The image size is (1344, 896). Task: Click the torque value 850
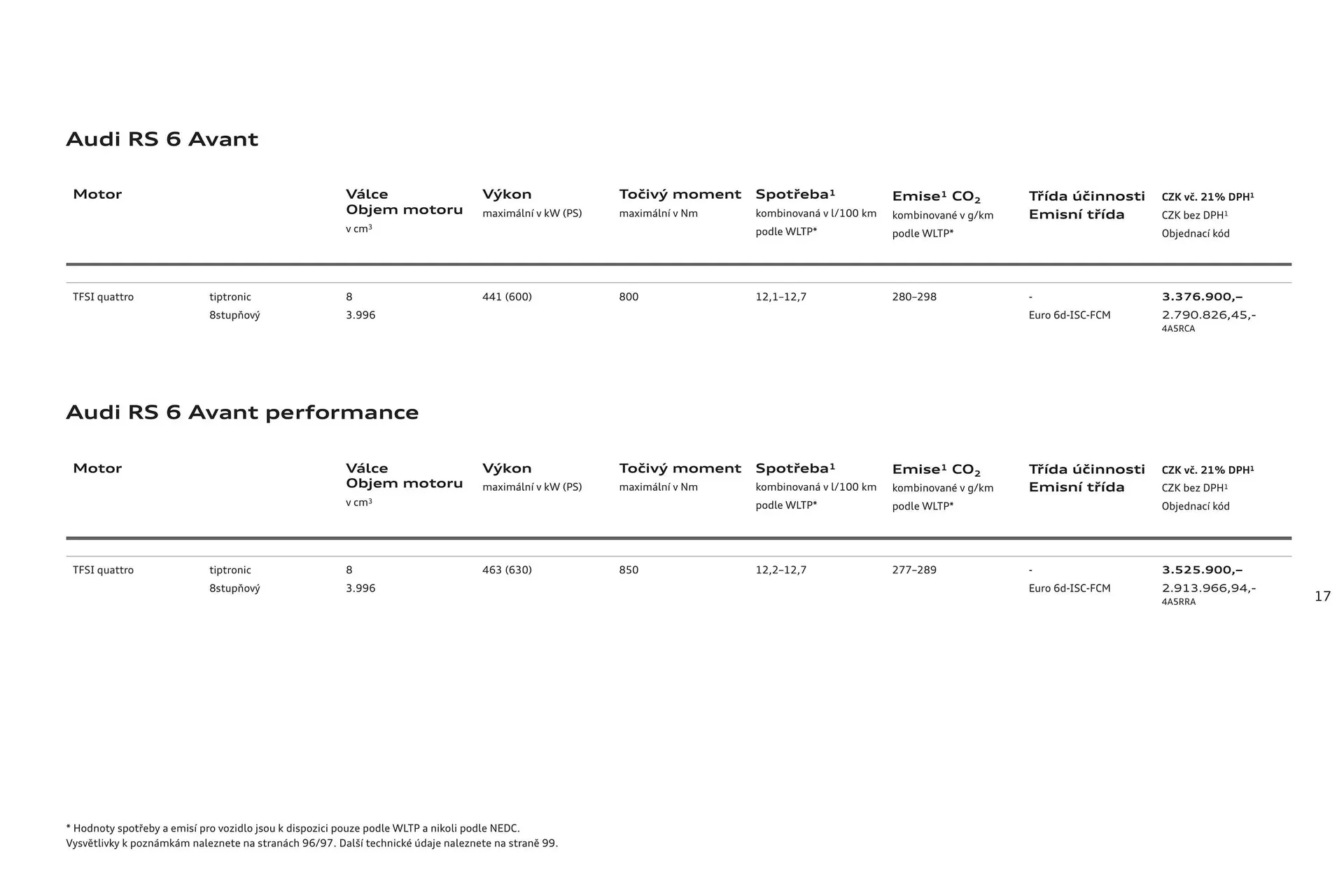(629, 570)
